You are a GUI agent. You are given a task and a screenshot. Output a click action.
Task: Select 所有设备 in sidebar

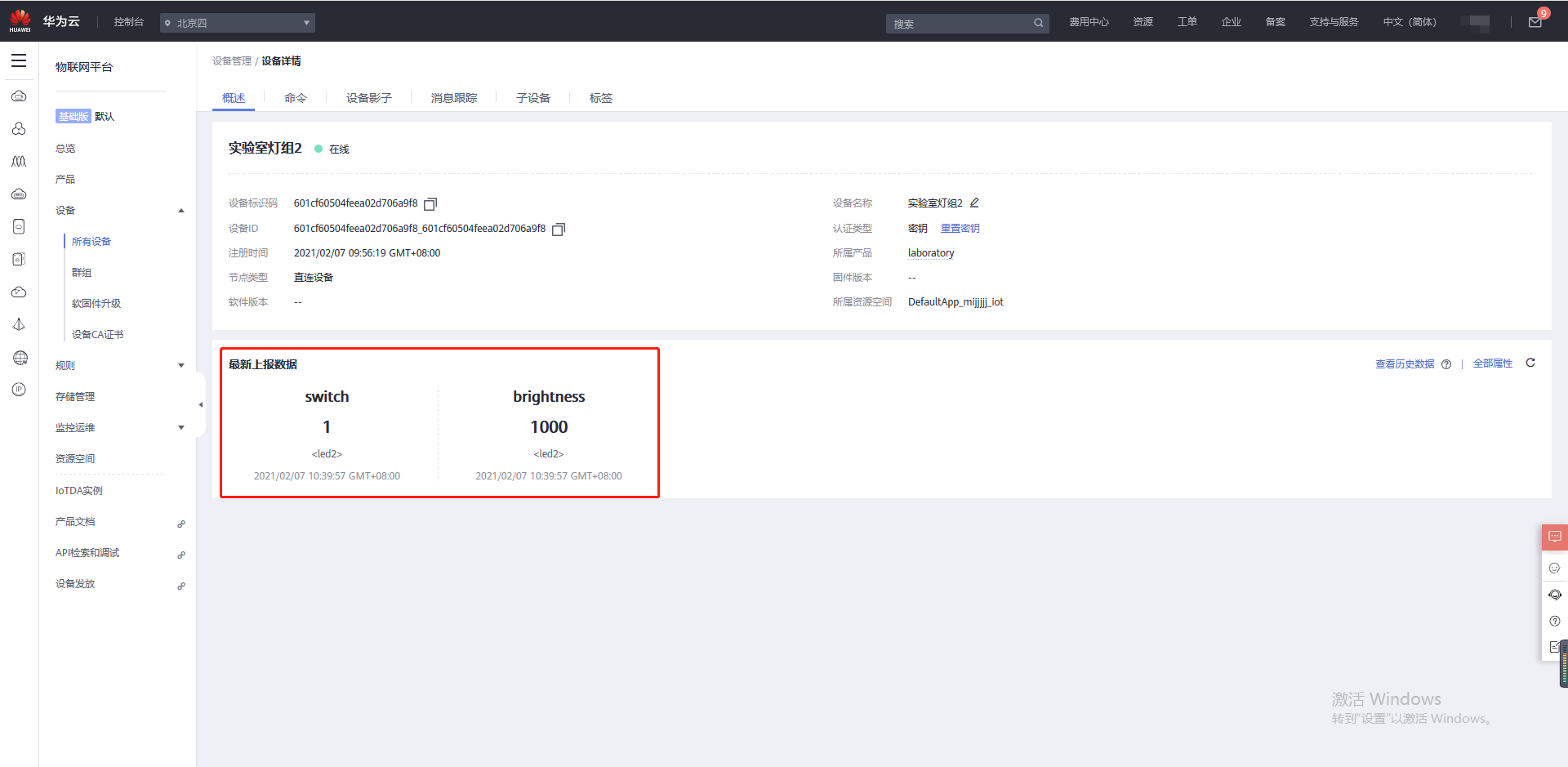pyautogui.click(x=91, y=242)
